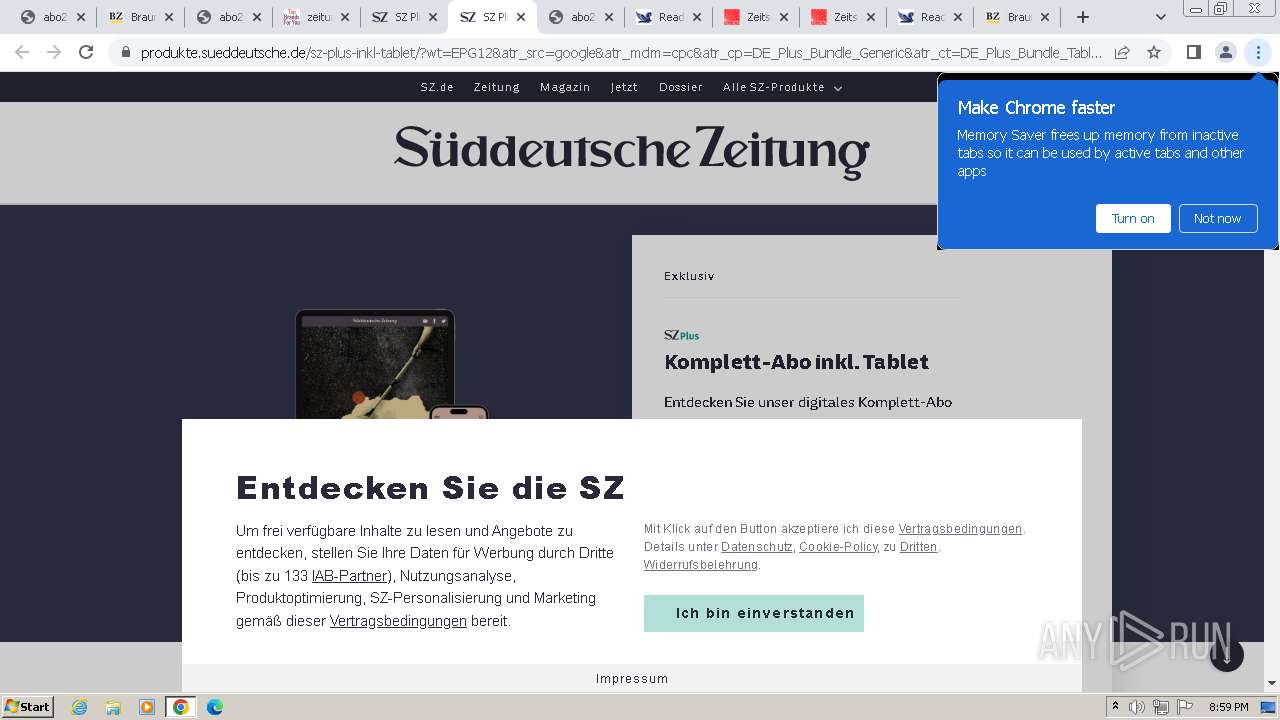Click the Komplett-Abo inkl. Tablet heading
Viewport: 1280px width, 720px height.
click(796, 362)
